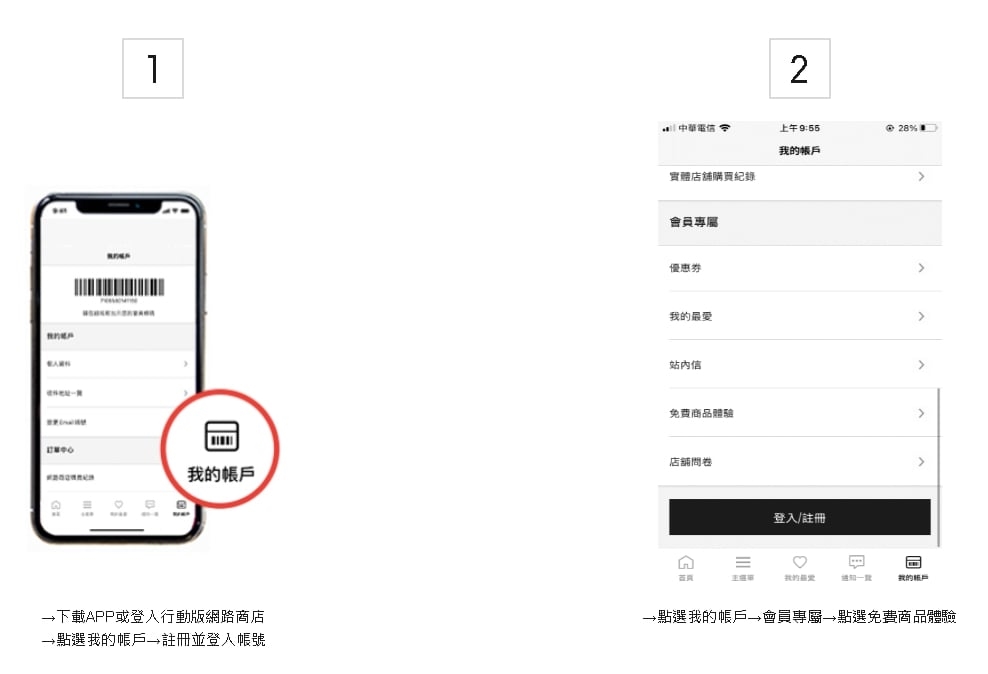988x674 pixels.
Task: Select the 店舖問卷 menu row
Action: (x=799, y=462)
